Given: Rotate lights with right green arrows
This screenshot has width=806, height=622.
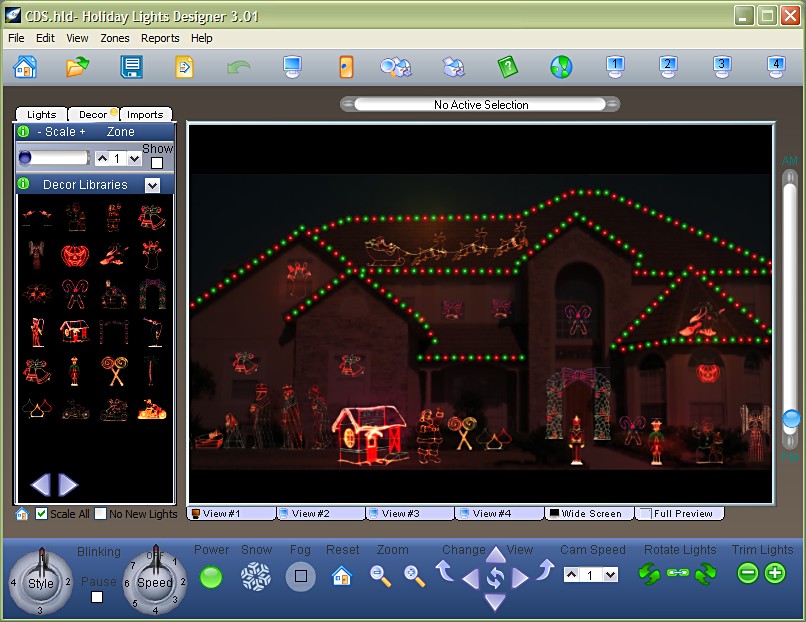Looking at the screenshot, I should point(705,573).
